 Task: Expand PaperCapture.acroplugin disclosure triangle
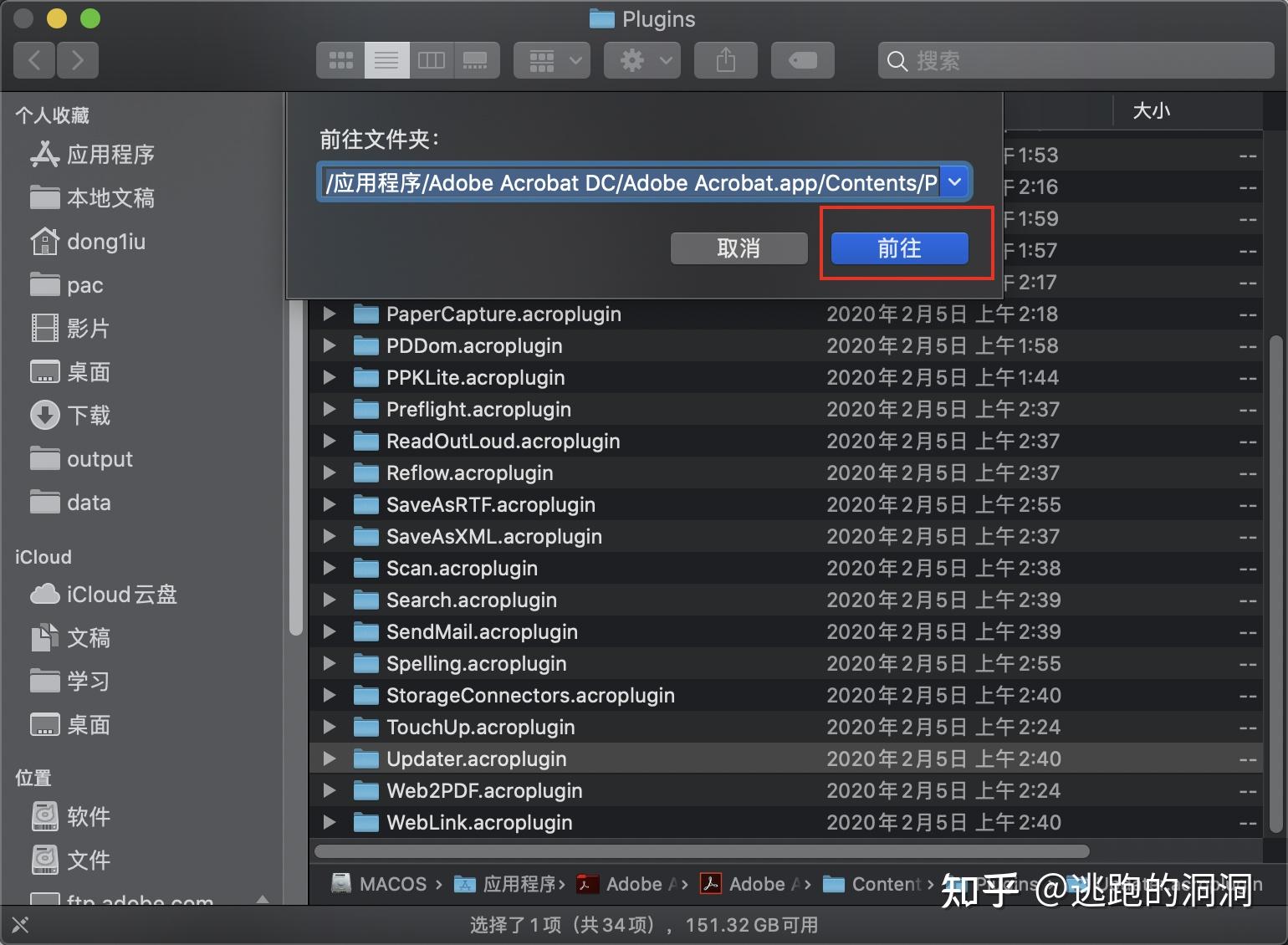click(x=330, y=314)
